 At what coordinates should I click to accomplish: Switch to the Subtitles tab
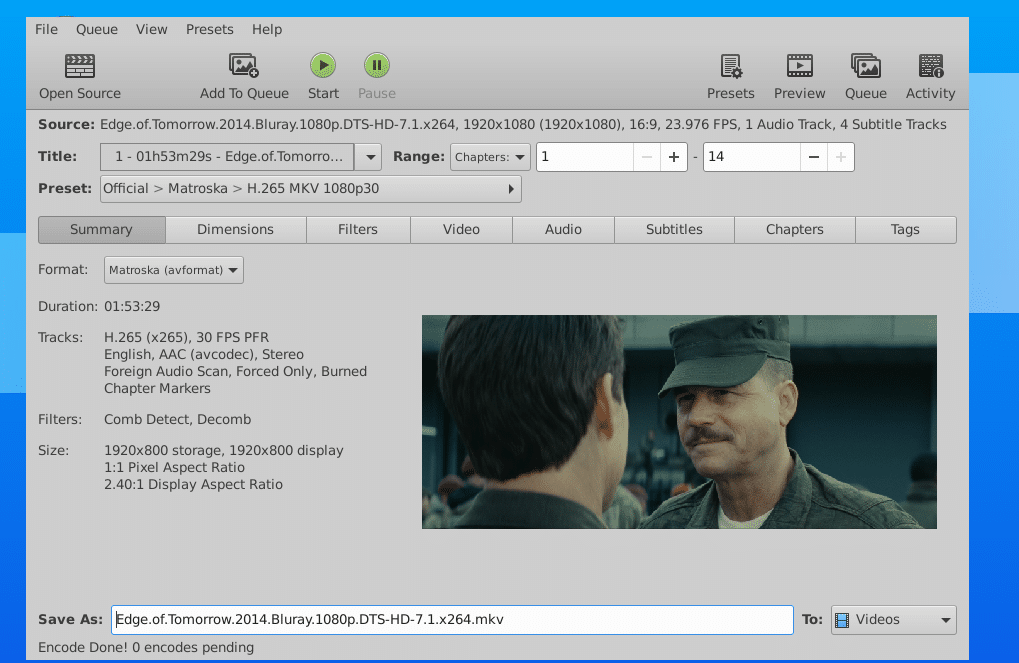674,229
